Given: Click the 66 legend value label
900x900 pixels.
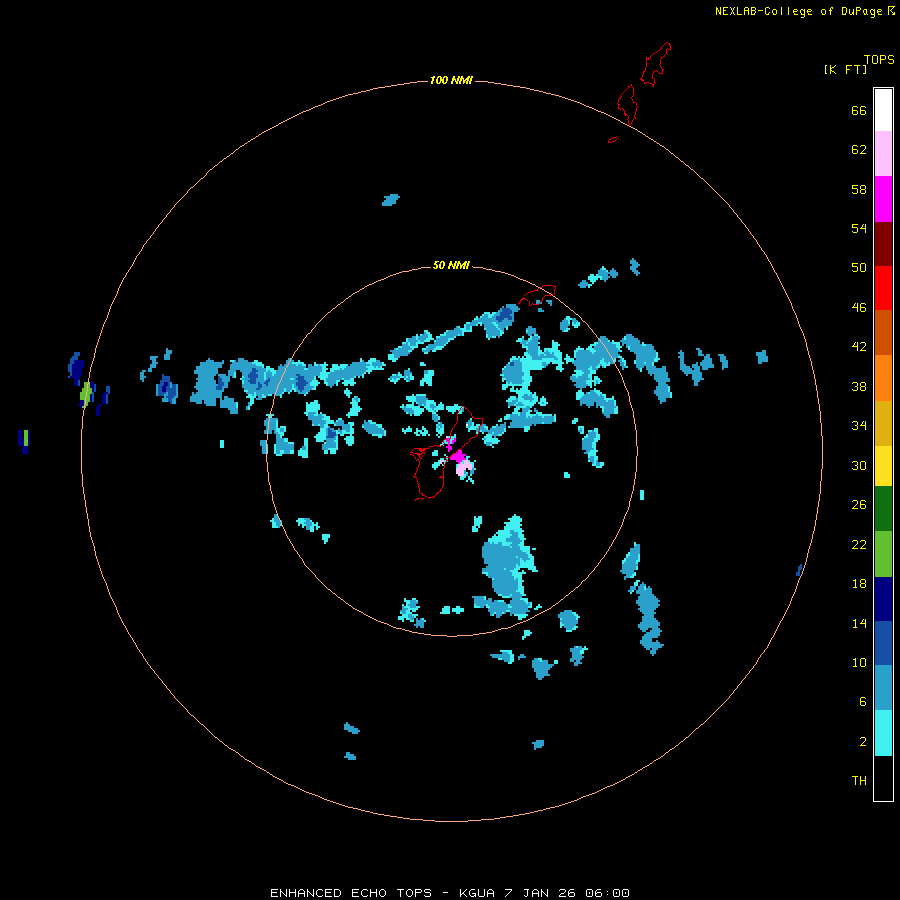Looking at the screenshot, I should (859, 111).
